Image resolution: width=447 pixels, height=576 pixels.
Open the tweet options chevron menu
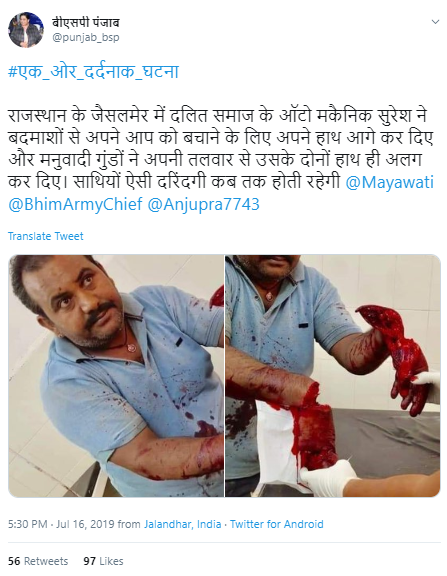tap(435, 22)
